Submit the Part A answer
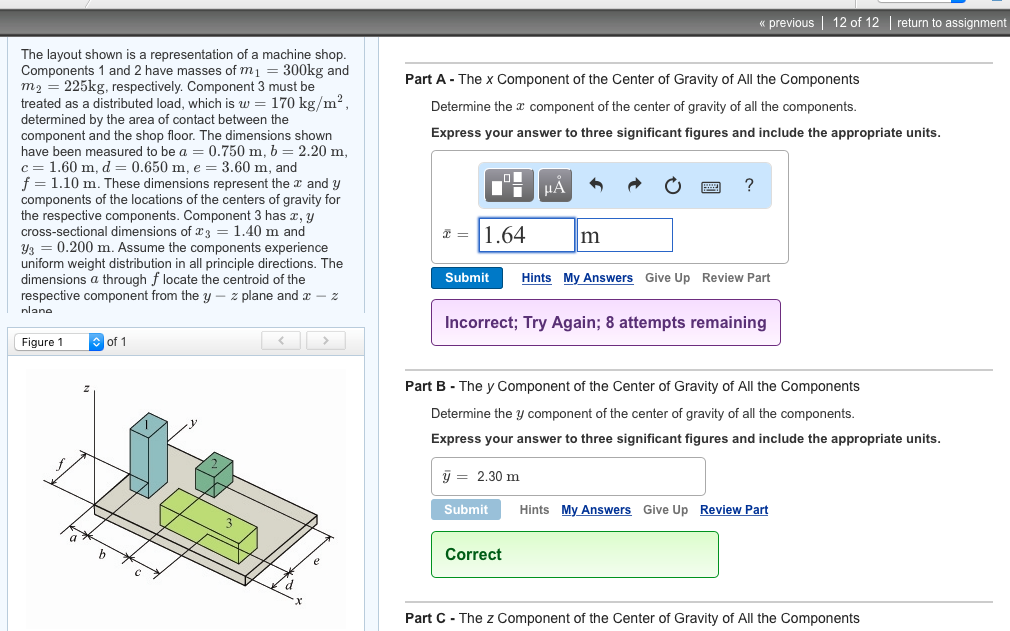Image resolution: width=1010 pixels, height=631 pixels. click(x=466, y=278)
